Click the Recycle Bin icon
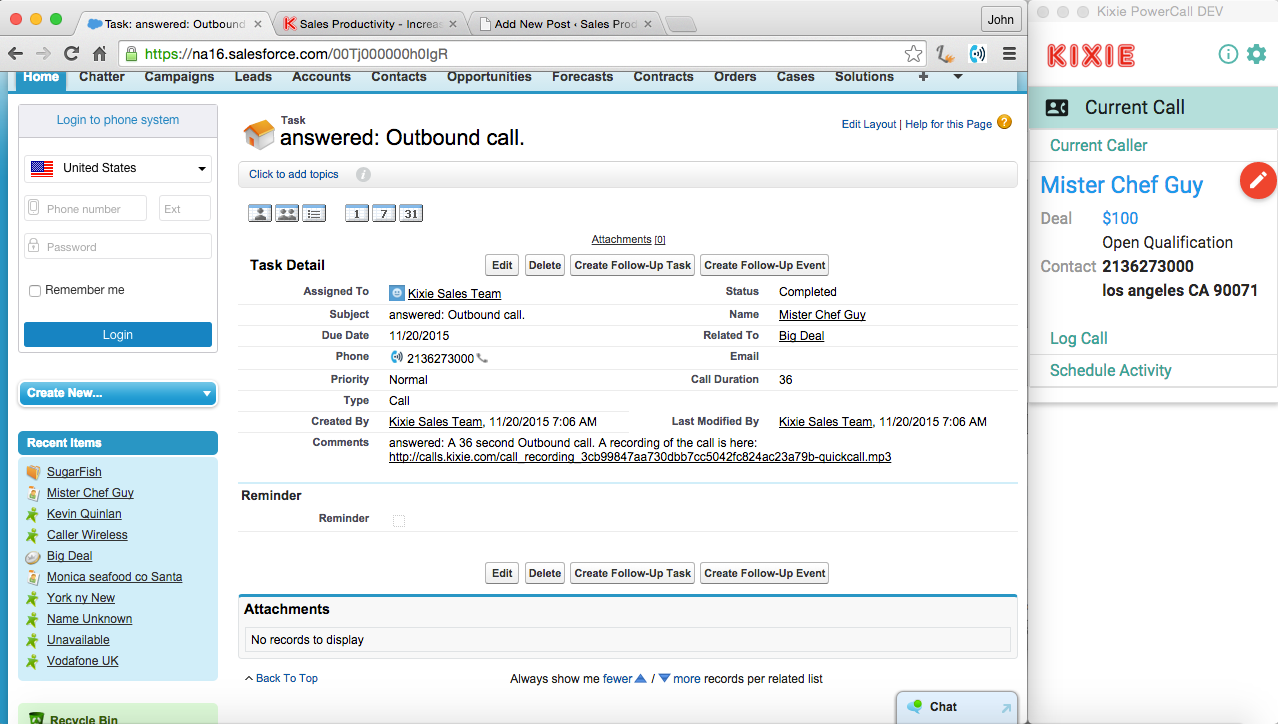1278x724 pixels. point(36,718)
